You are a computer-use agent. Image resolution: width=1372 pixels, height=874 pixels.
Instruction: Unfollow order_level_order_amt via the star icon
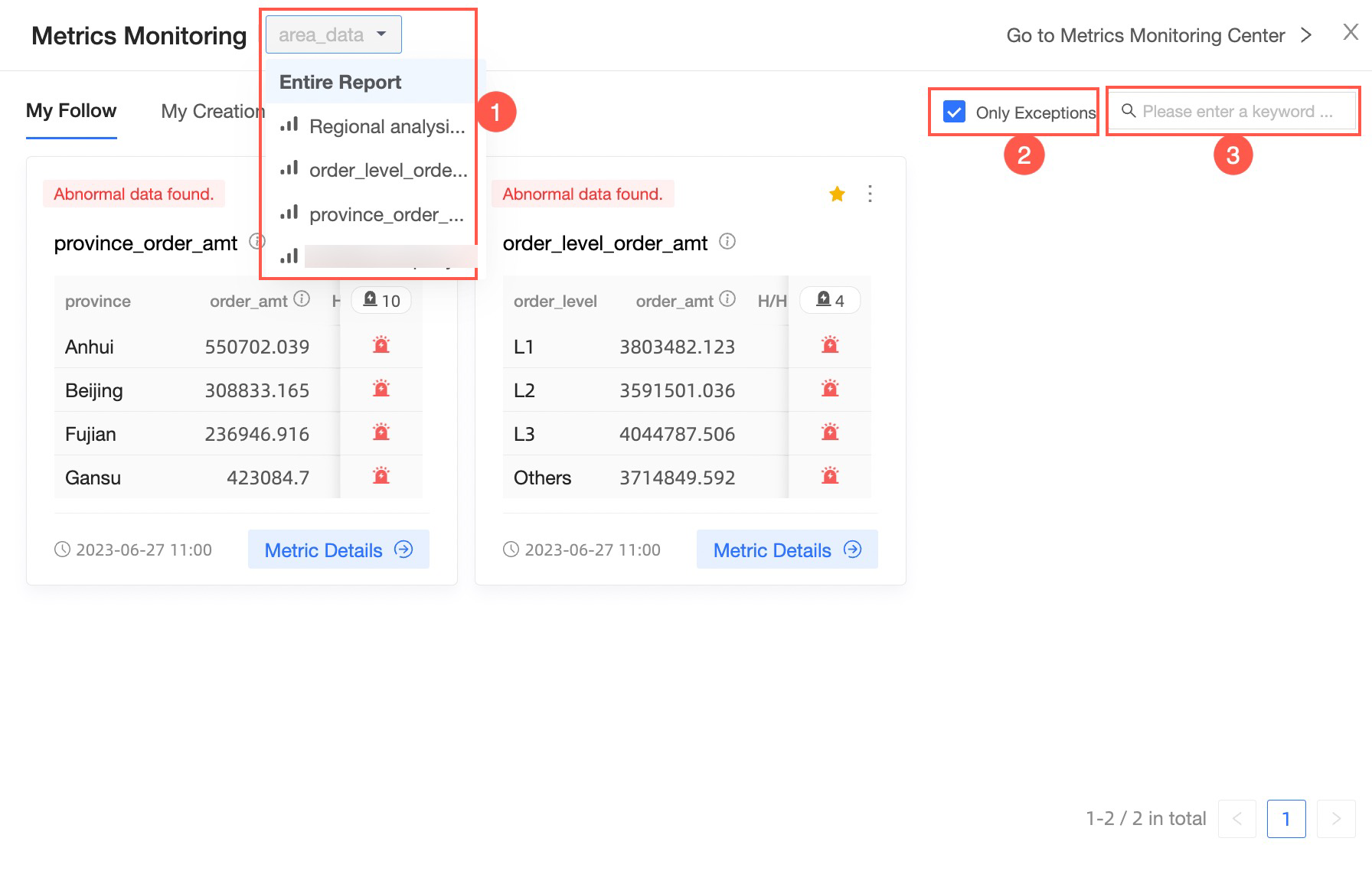pos(837,194)
